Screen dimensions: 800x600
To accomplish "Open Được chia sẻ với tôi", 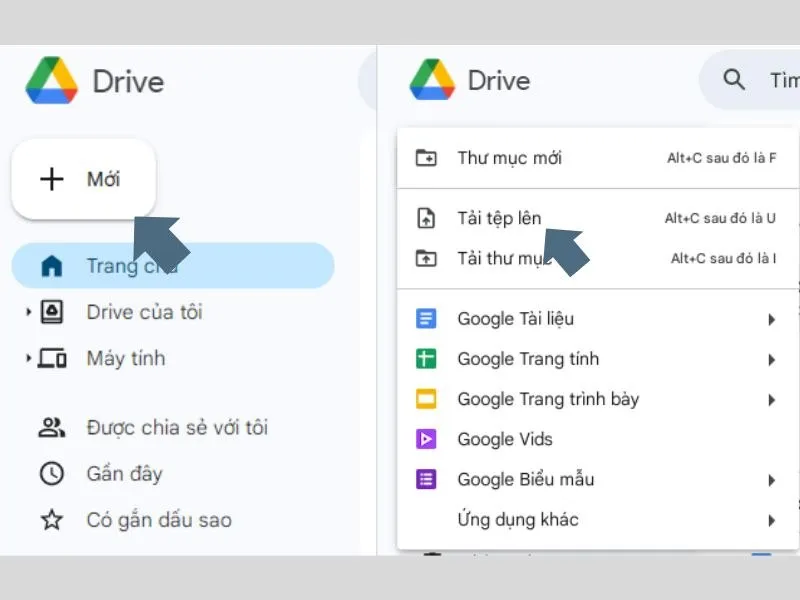I will click(x=173, y=428).
